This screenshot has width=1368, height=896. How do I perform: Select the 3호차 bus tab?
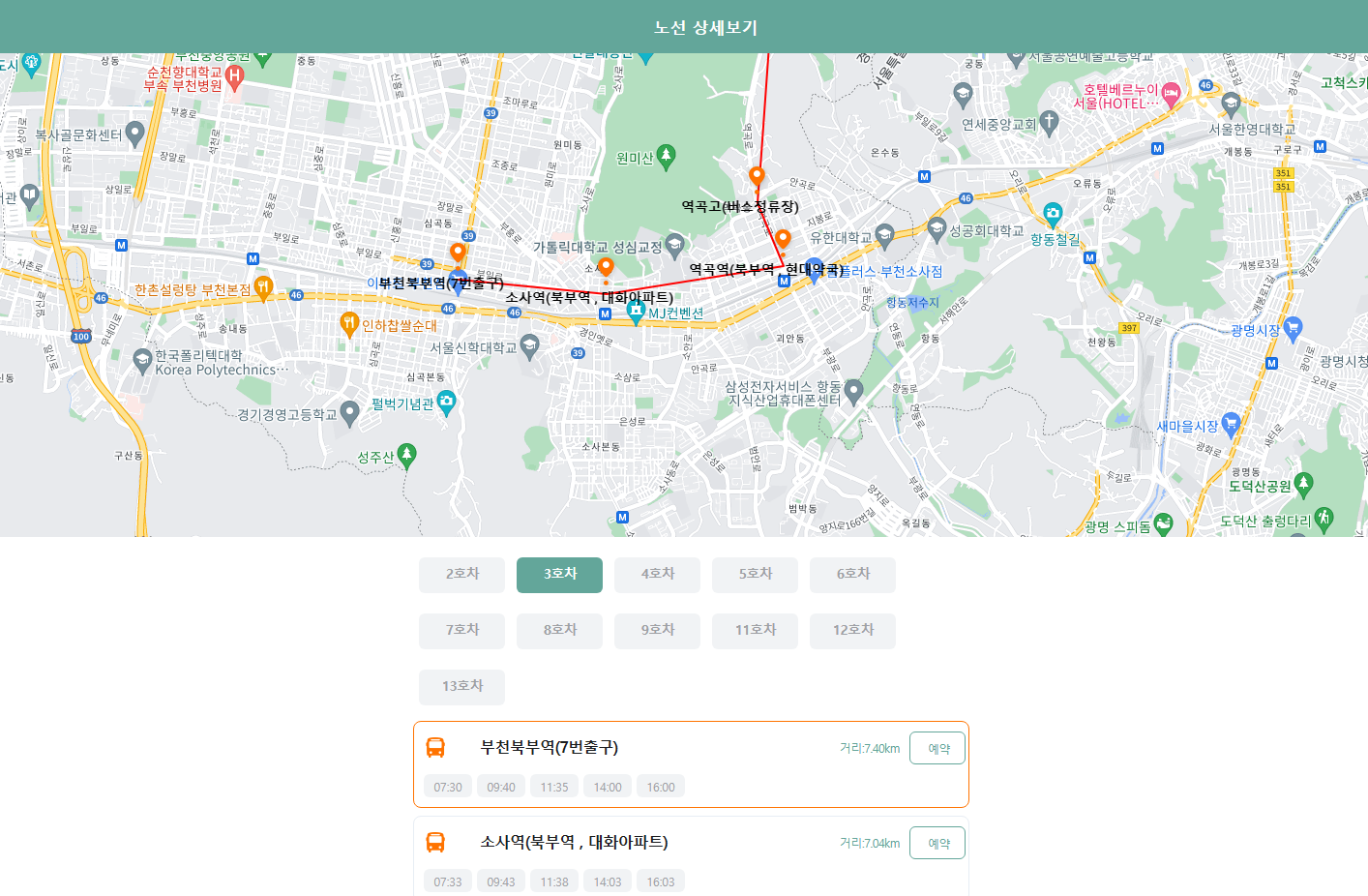pyautogui.click(x=559, y=575)
